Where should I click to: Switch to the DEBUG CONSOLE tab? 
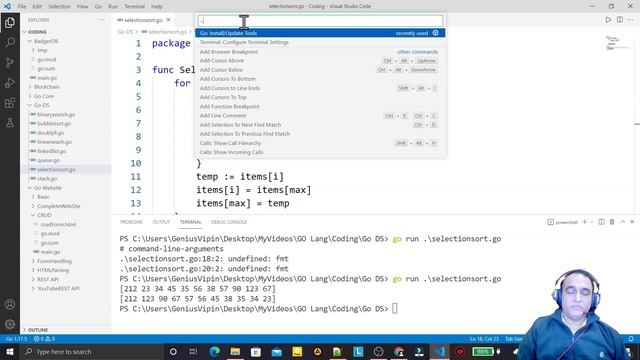click(229, 222)
